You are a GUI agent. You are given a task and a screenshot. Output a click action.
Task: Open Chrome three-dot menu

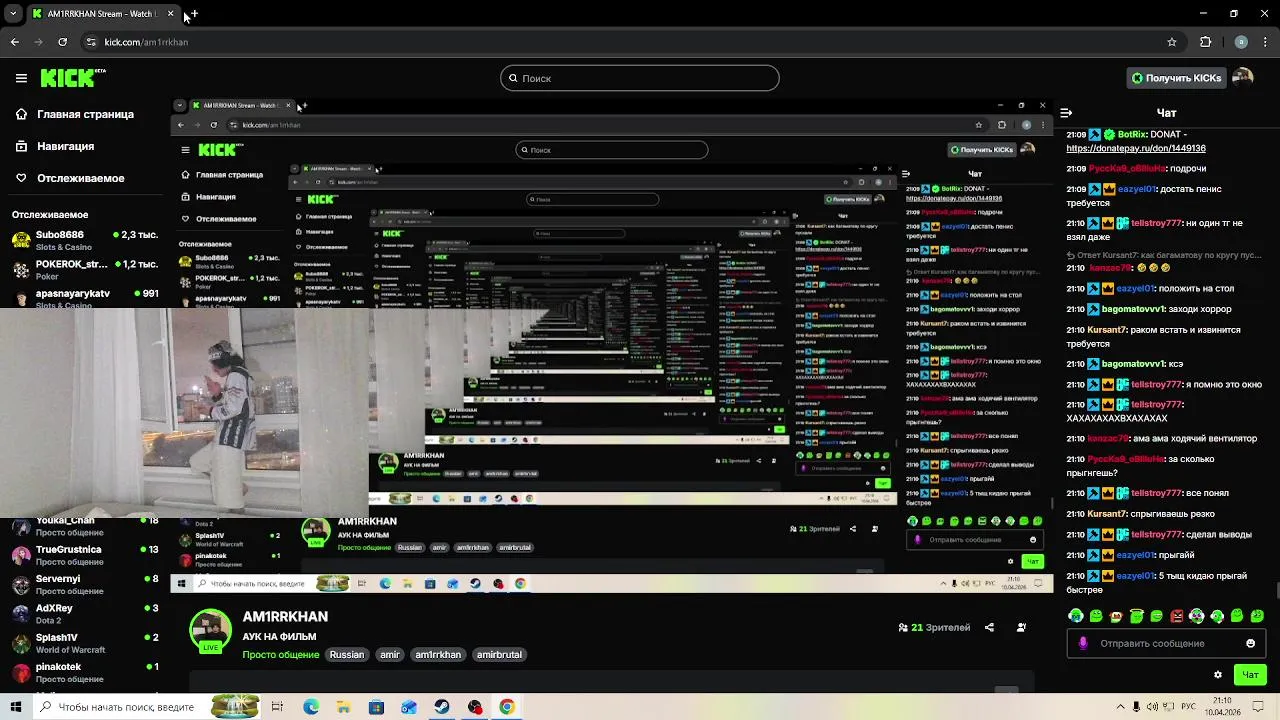(x=1266, y=42)
